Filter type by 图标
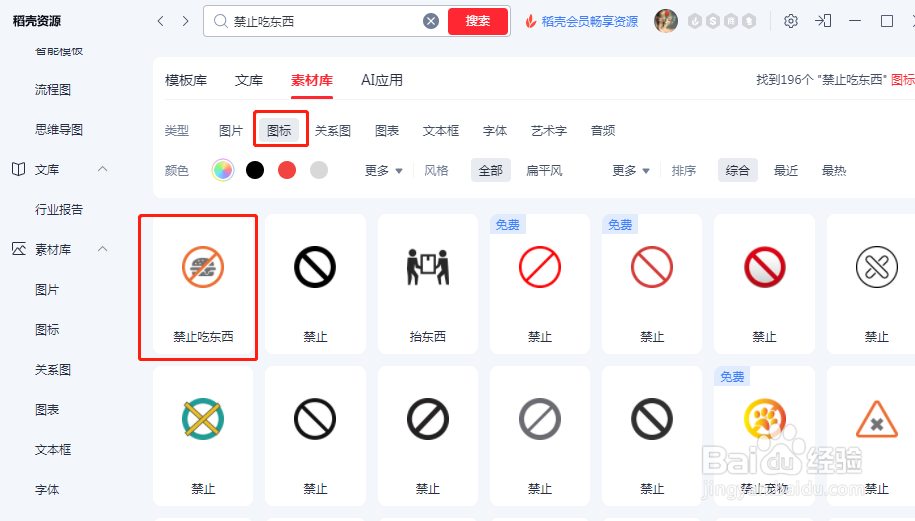 [279, 131]
